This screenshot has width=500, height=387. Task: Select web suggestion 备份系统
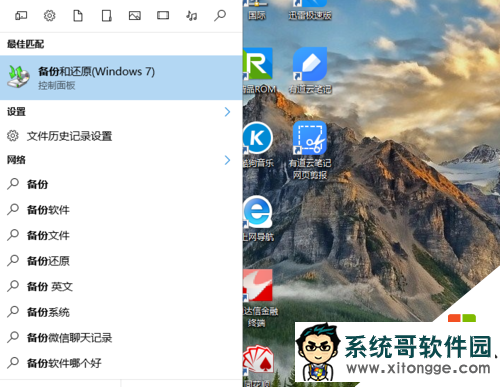coord(121,312)
